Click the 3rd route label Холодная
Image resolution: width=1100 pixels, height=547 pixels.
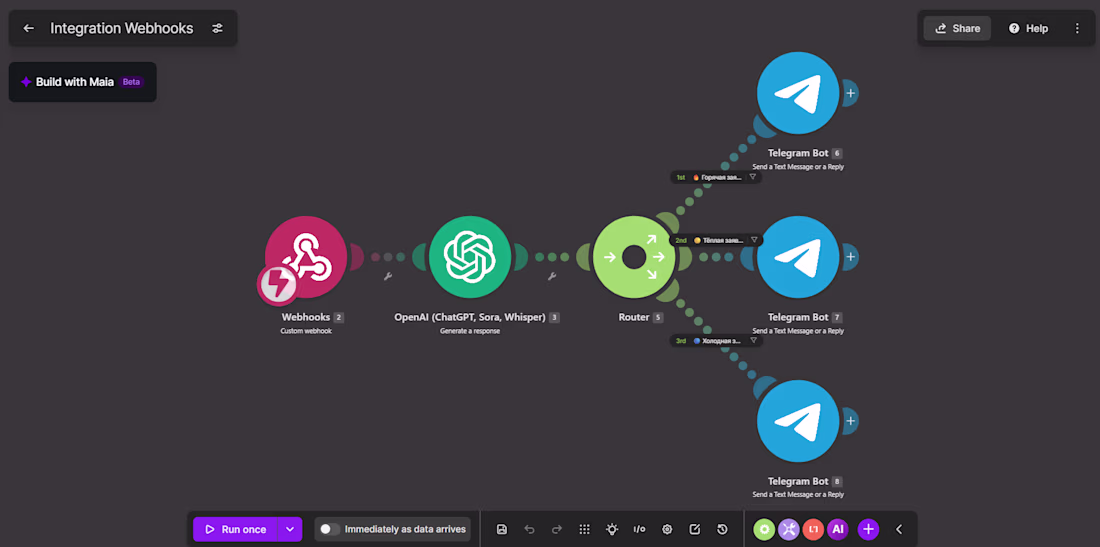pyautogui.click(x=721, y=340)
